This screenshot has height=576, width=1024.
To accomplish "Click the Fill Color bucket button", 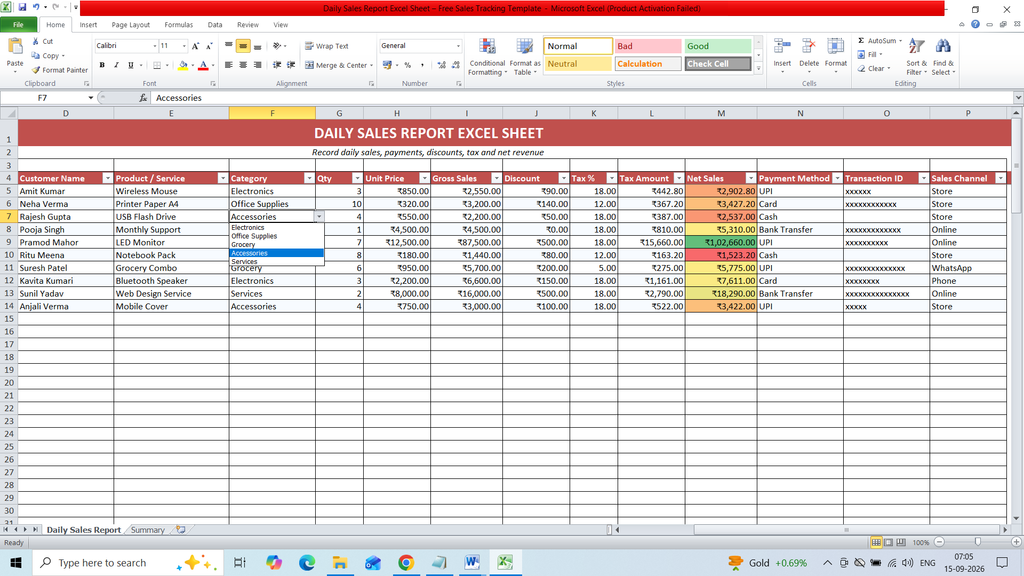I will coord(183,65).
